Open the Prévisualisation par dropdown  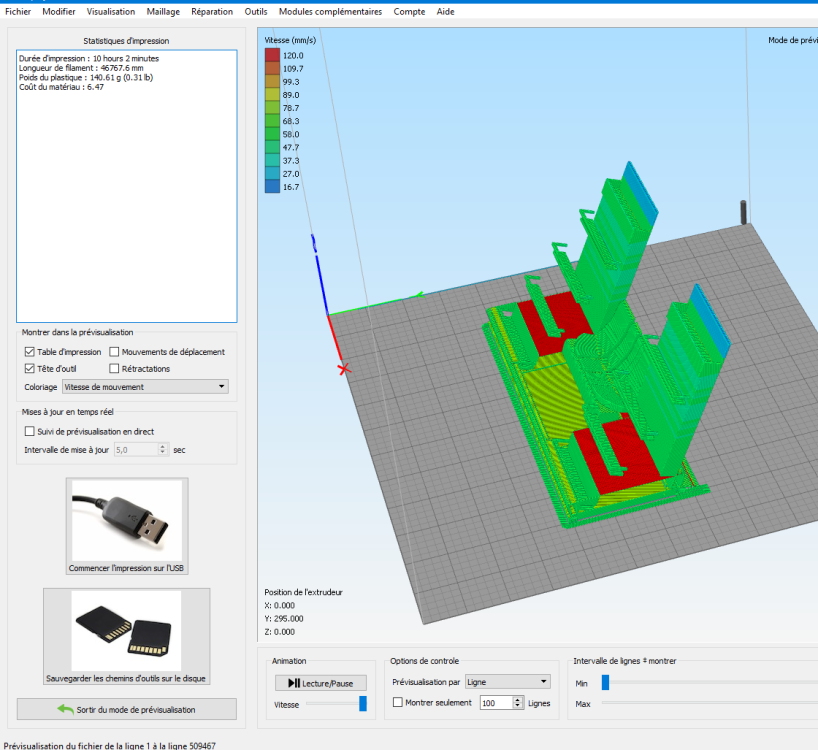tap(508, 682)
